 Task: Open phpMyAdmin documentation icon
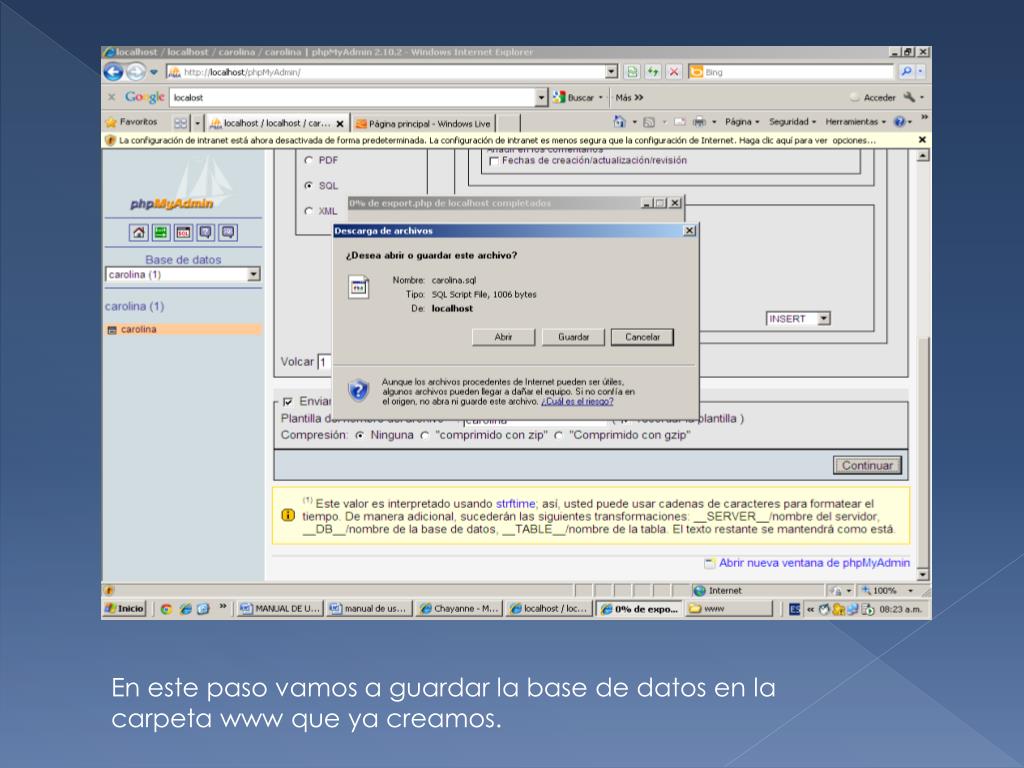pos(205,232)
